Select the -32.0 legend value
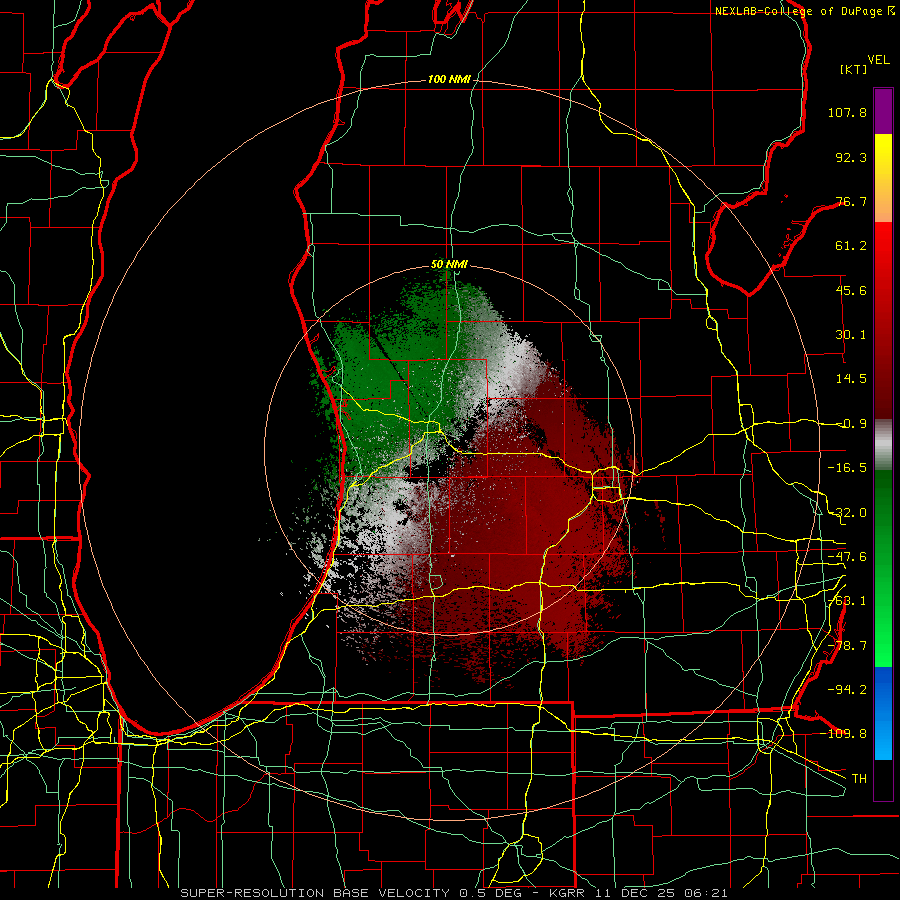 (847, 513)
